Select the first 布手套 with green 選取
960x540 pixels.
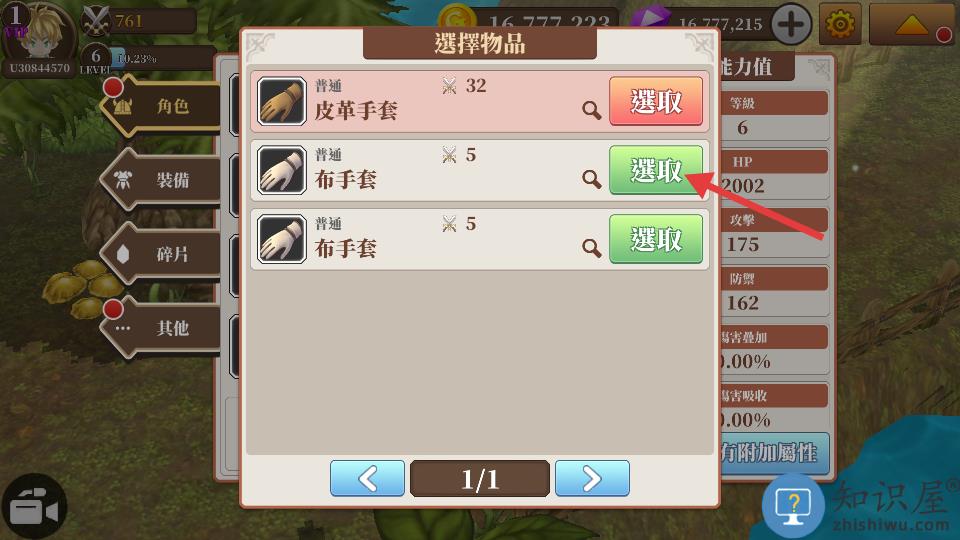coord(656,170)
